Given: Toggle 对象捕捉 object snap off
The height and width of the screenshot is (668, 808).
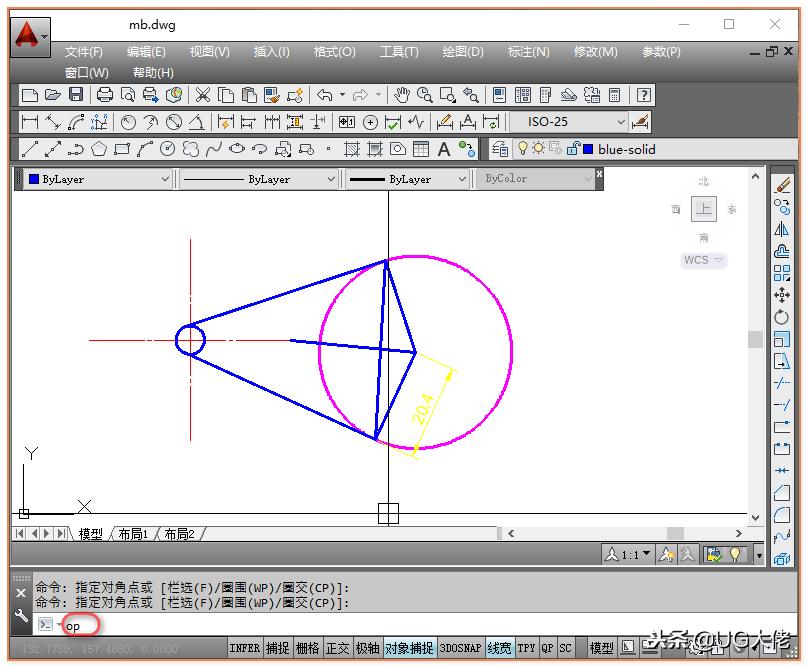Looking at the screenshot, I should (409, 648).
